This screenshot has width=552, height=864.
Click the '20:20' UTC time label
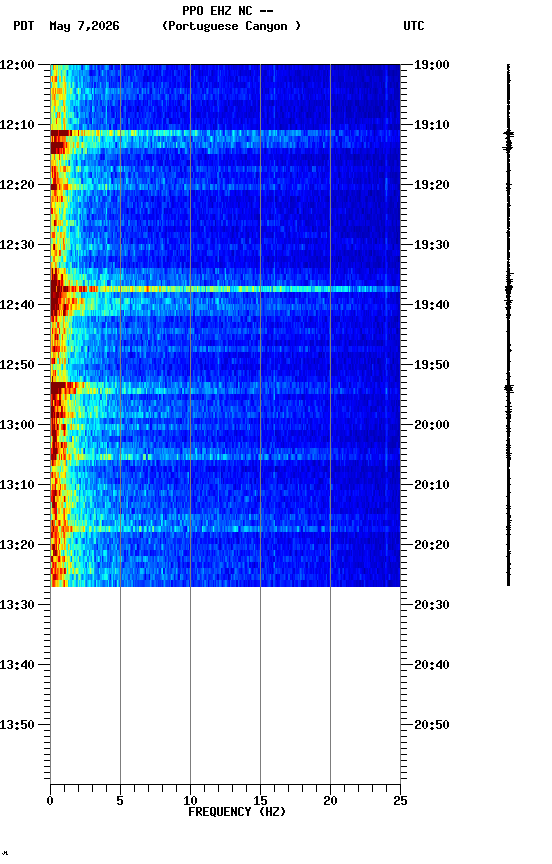[x=432, y=545]
